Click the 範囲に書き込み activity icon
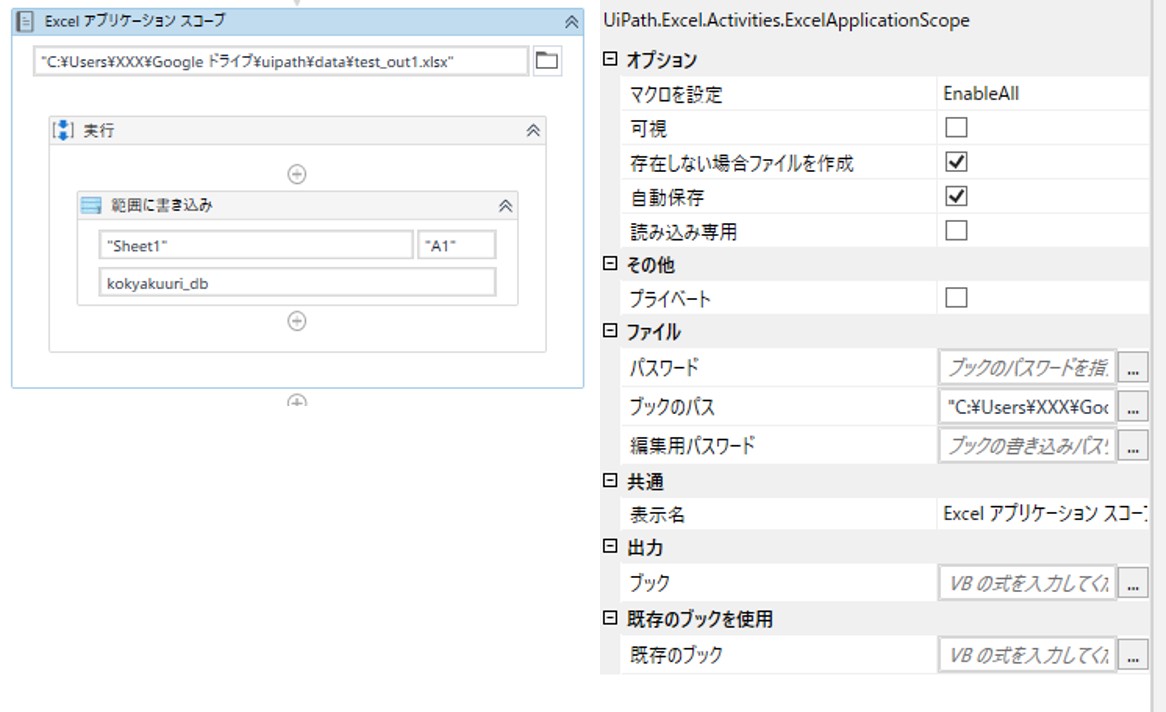The image size is (1166, 712). point(91,205)
